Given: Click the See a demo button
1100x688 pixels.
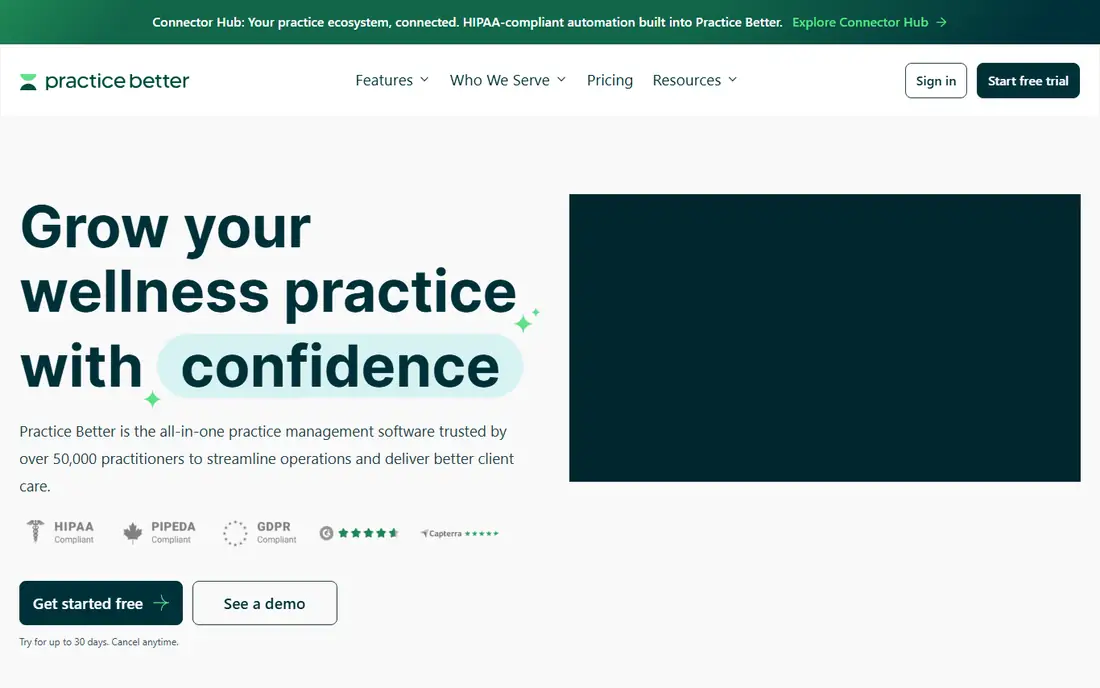Looking at the screenshot, I should (264, 603).
